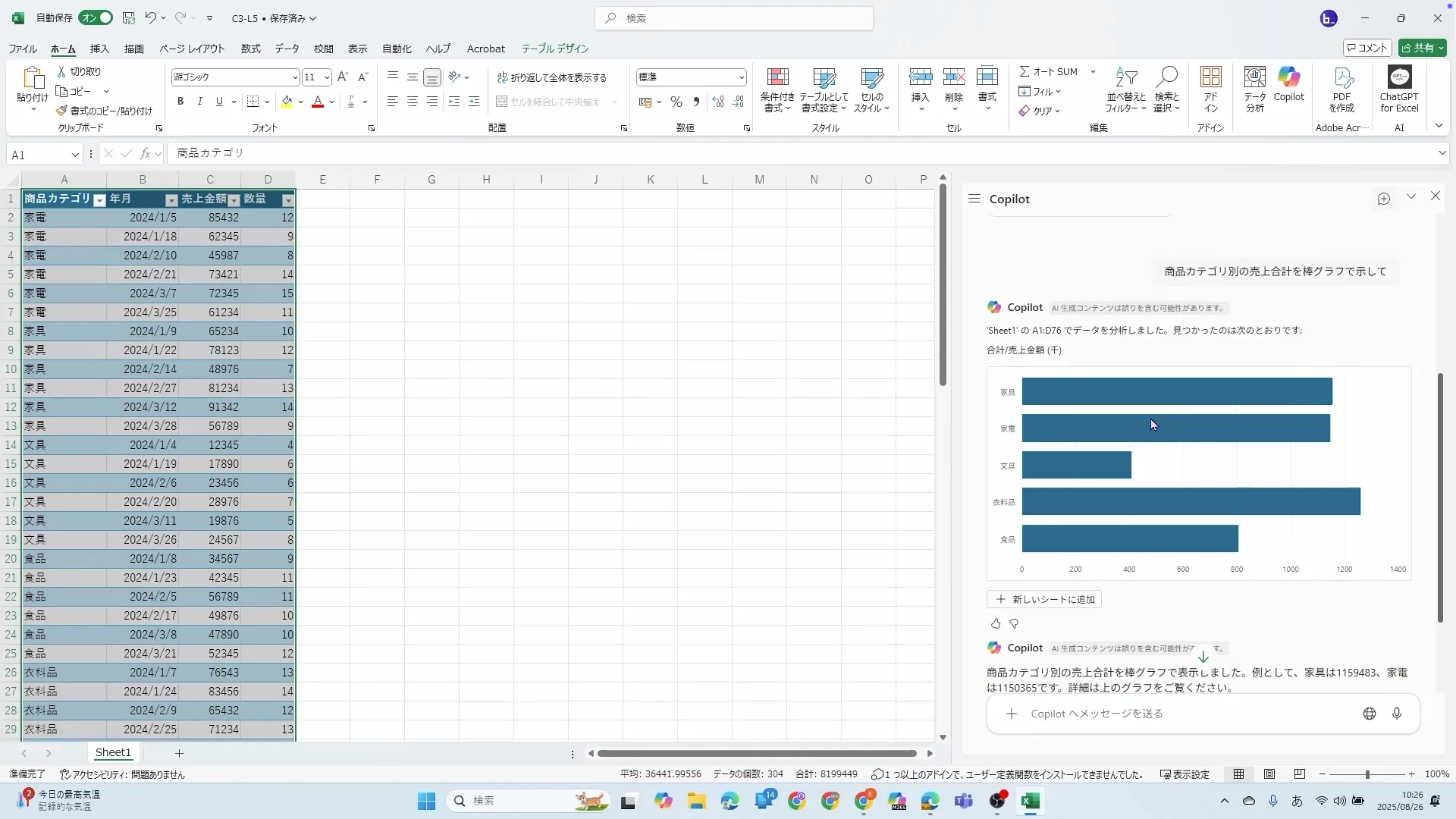1456x819 pixels.
Task: Click the microphone icon in Copilot input
Action: coord(1396,714)
